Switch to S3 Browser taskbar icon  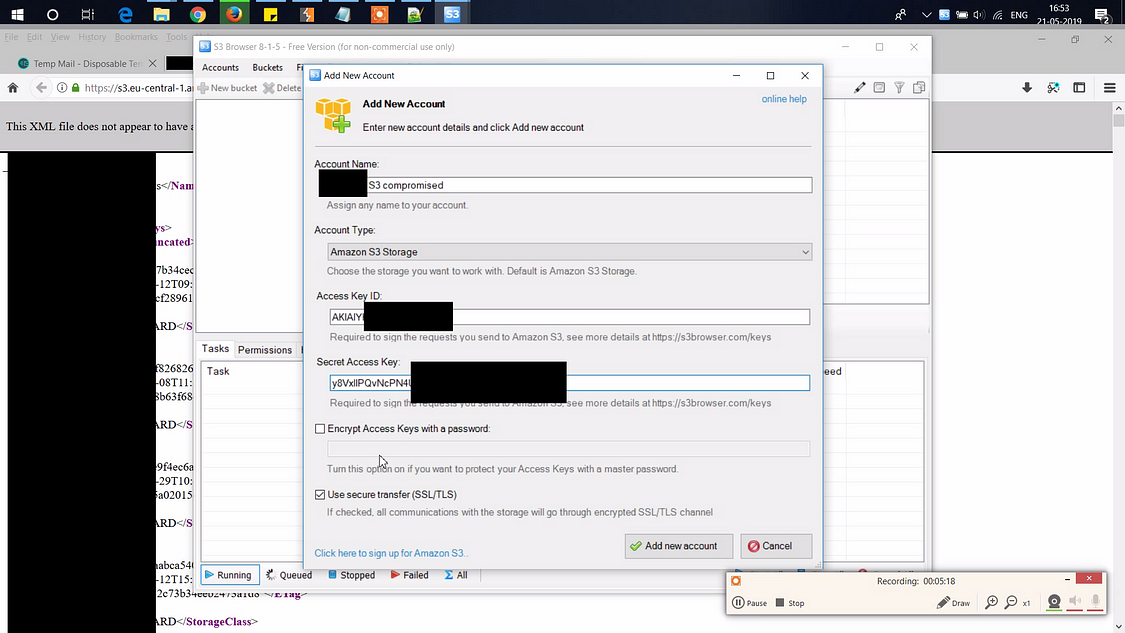pos(452,14)
